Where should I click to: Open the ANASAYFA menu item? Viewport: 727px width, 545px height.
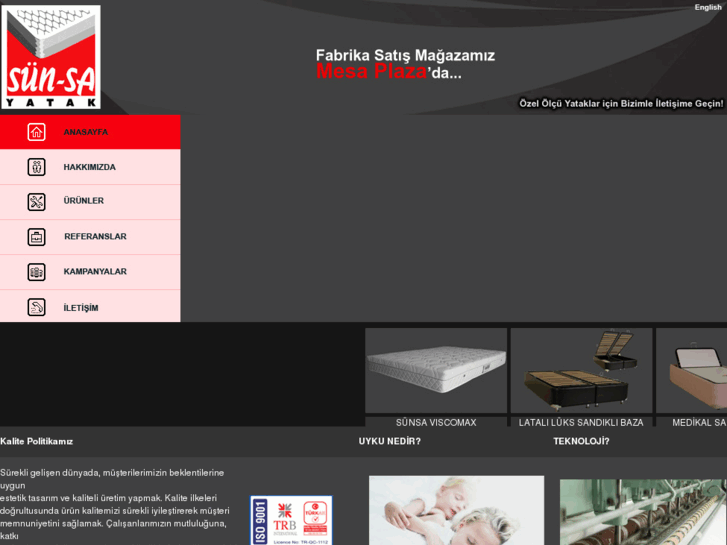tap(90, 132)
